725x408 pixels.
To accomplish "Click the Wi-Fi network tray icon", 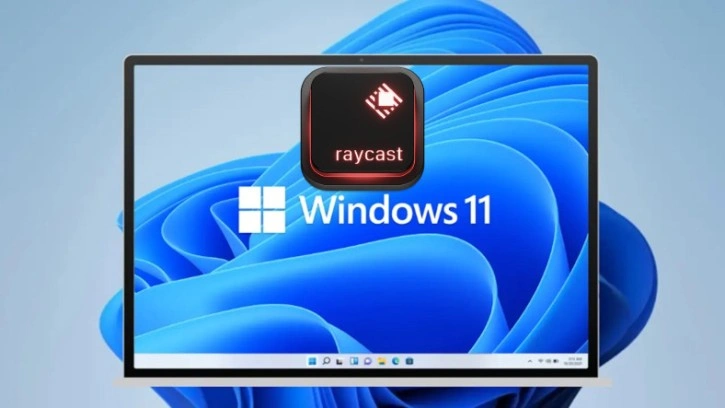I will (540, 361).
